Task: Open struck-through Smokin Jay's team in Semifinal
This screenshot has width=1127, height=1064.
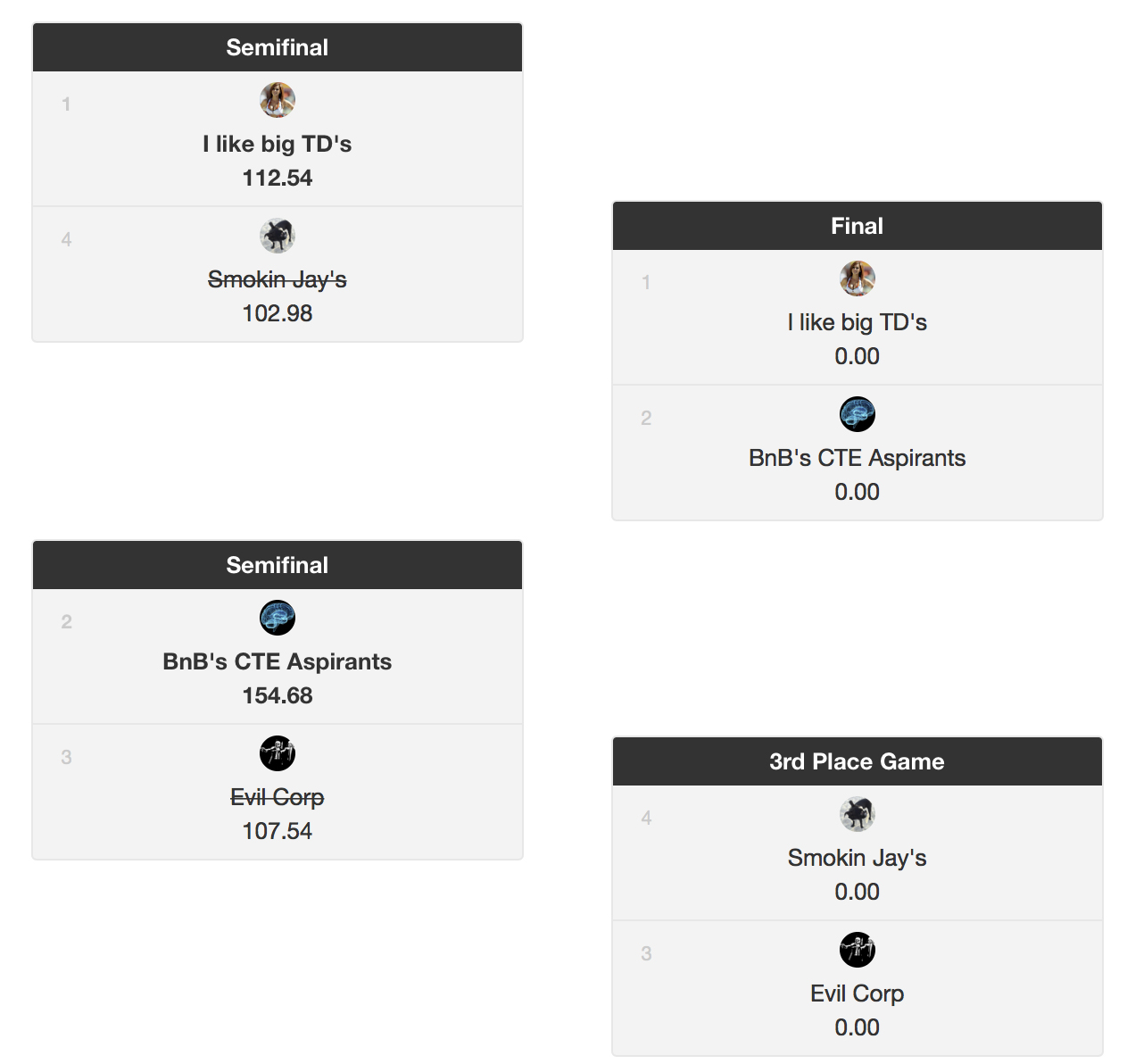Action: tap(278, 279)
